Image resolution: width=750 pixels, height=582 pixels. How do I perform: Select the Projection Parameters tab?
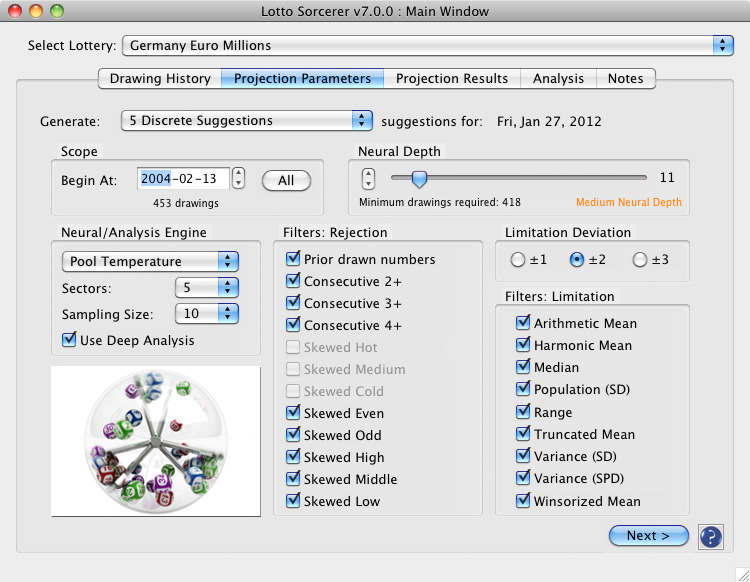[x=302, y=78]
